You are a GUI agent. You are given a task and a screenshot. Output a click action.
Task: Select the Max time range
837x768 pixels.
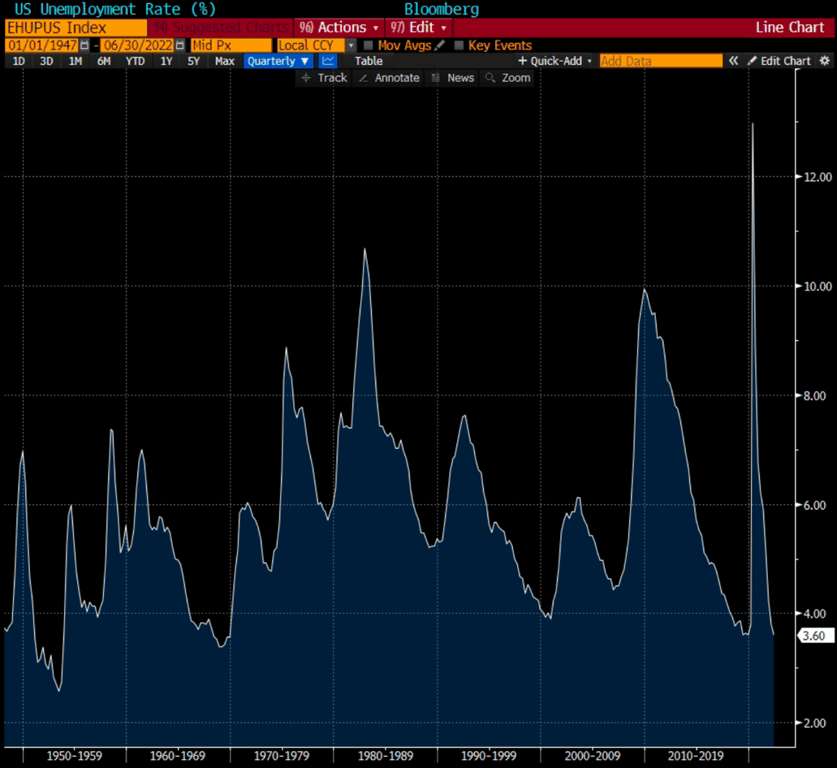point(225,61)
